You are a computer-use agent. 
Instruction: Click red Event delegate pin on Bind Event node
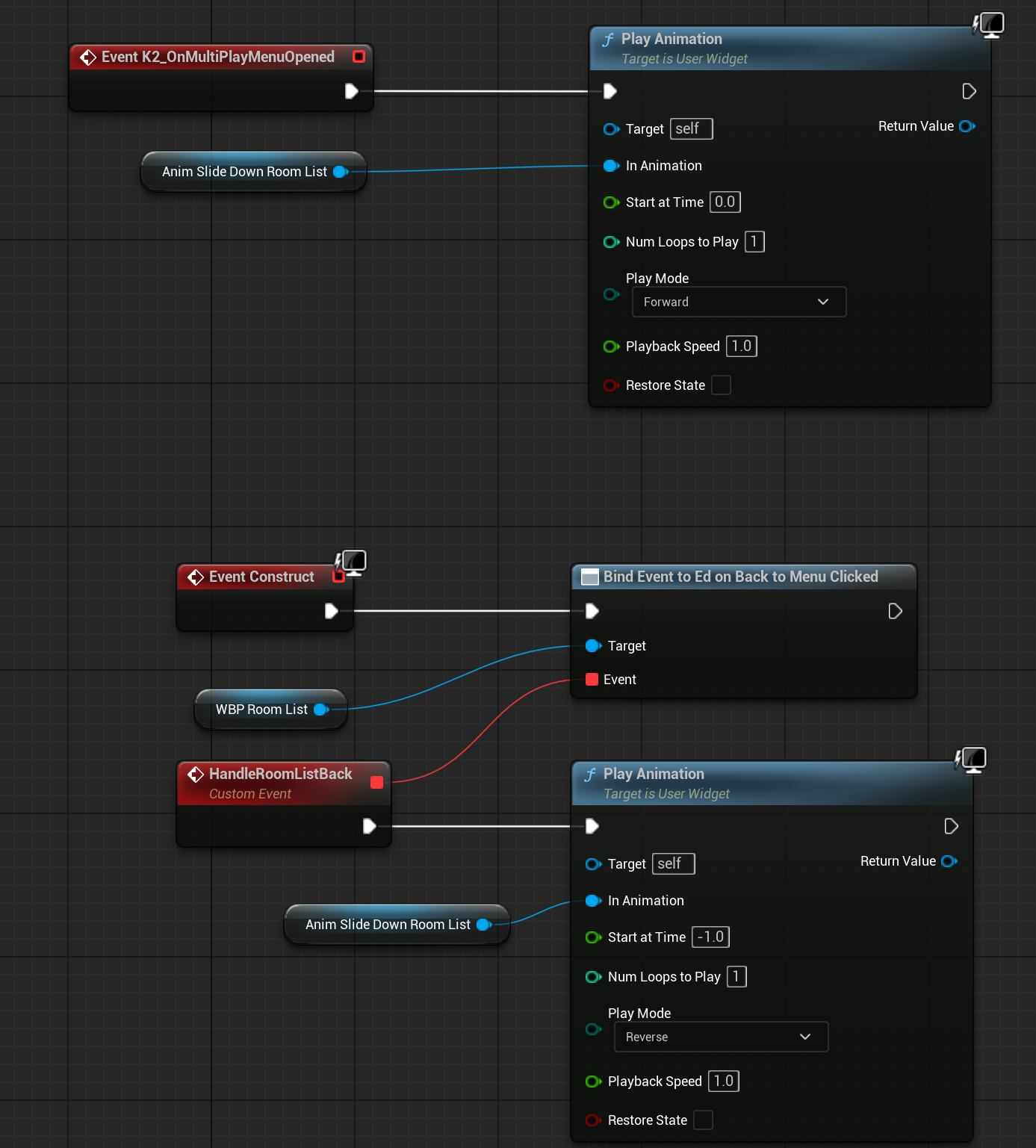592,680
